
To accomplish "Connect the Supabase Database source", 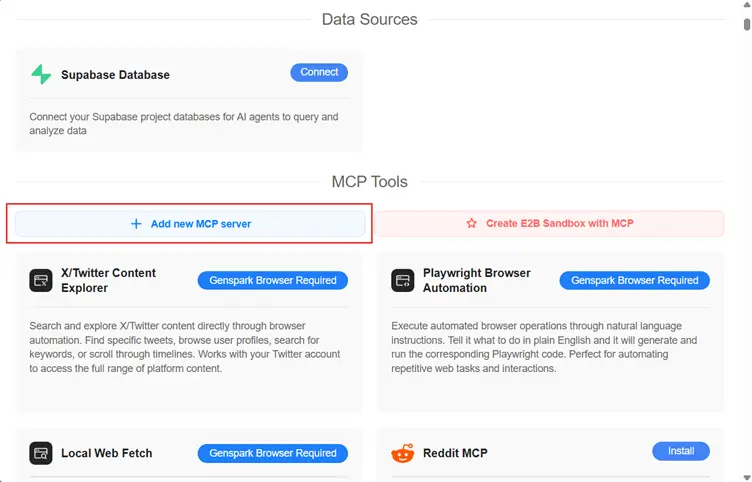I will [319, 72].
